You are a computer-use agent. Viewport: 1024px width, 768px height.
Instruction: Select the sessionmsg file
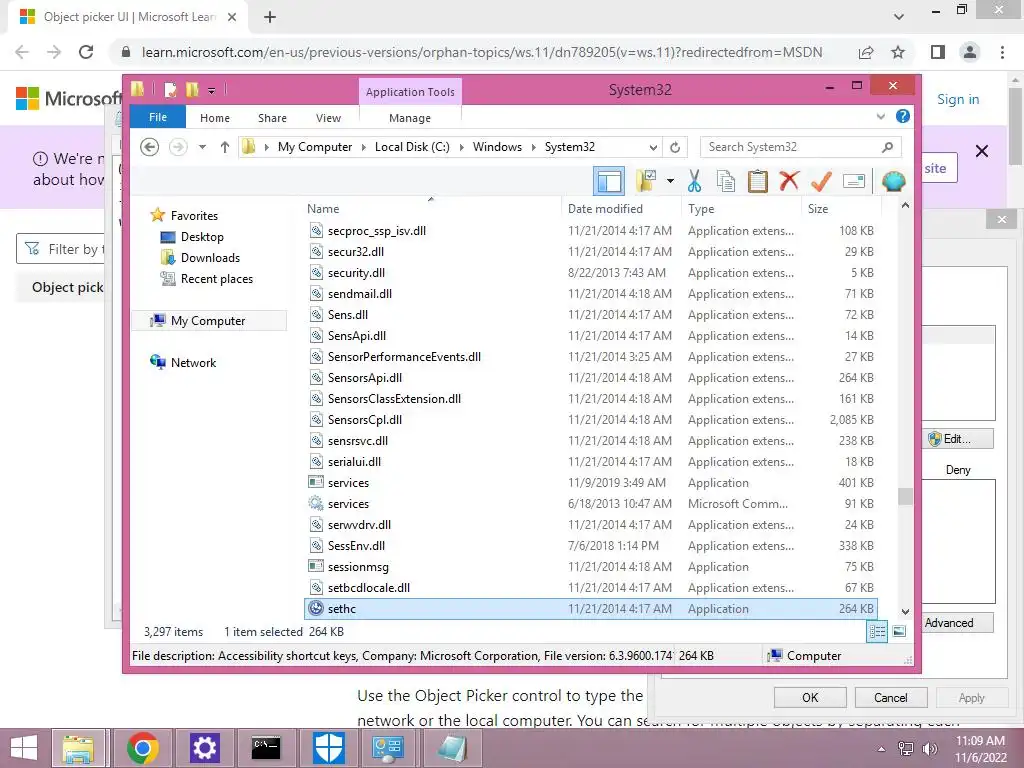click(x=590, y=567)
